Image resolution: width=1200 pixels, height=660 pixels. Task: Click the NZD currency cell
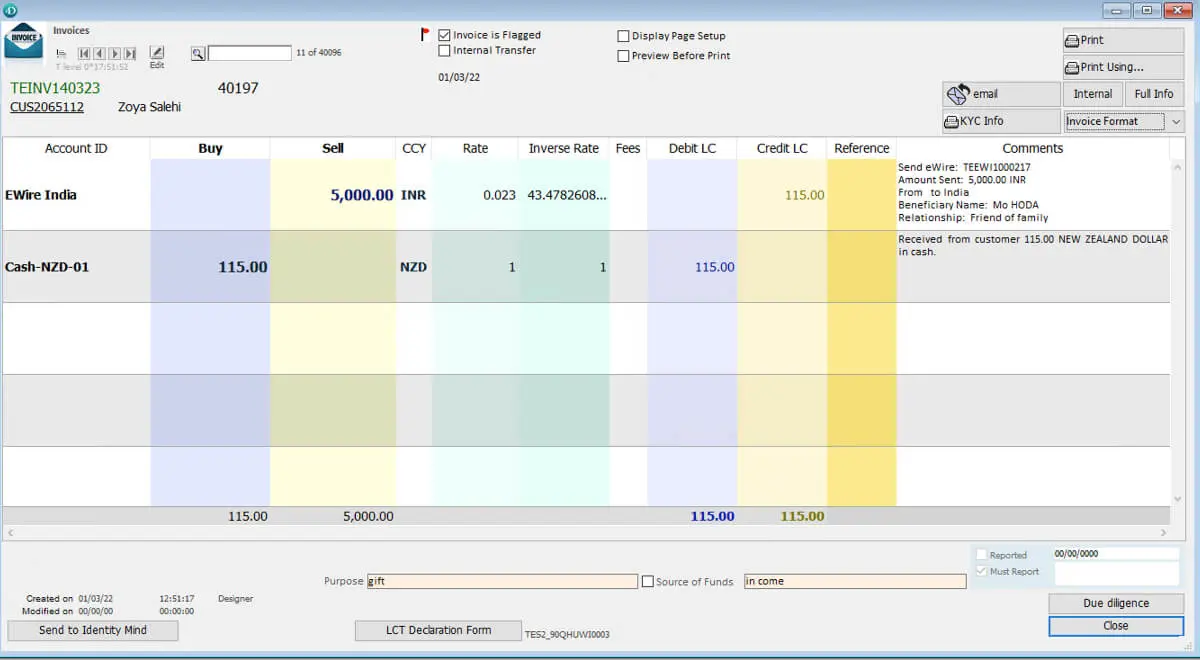coord(413,267)
